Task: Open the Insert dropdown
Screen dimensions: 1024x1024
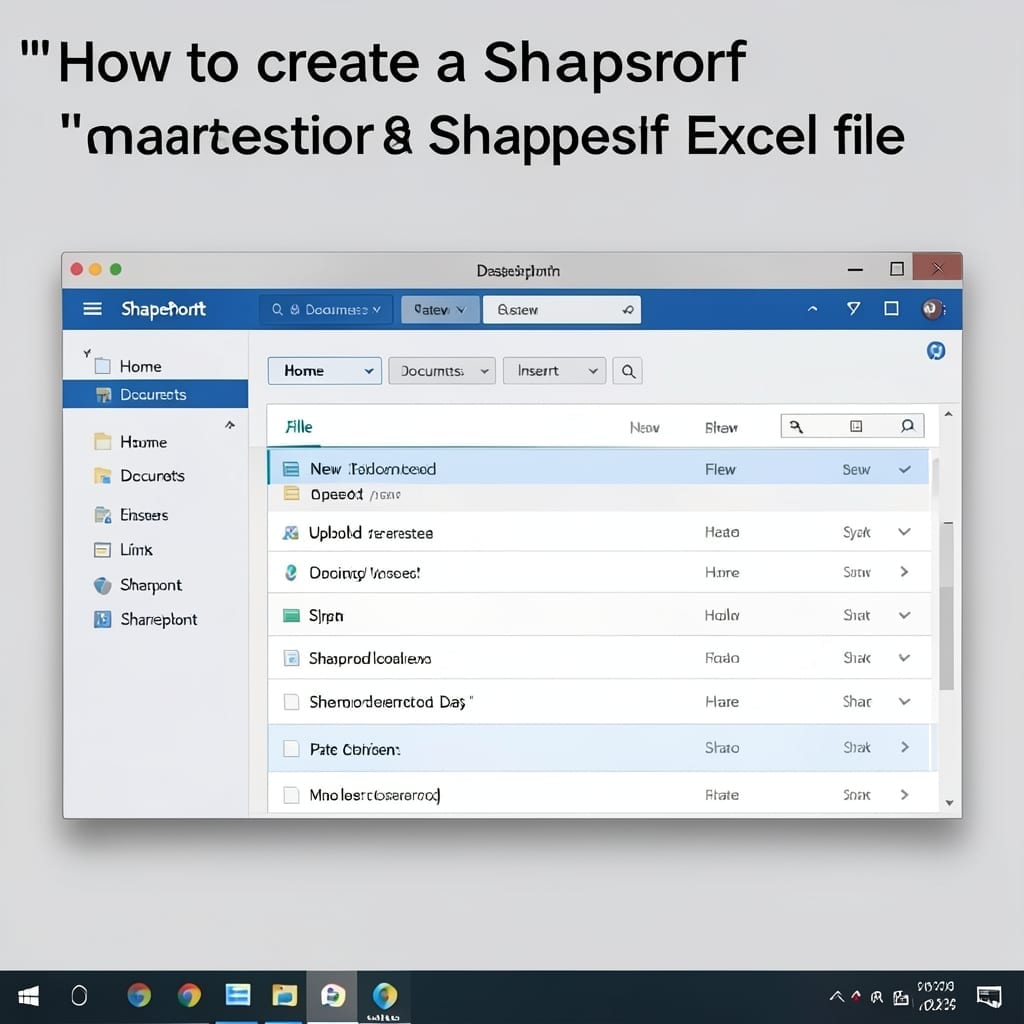Action: click(x=554, y=371)
